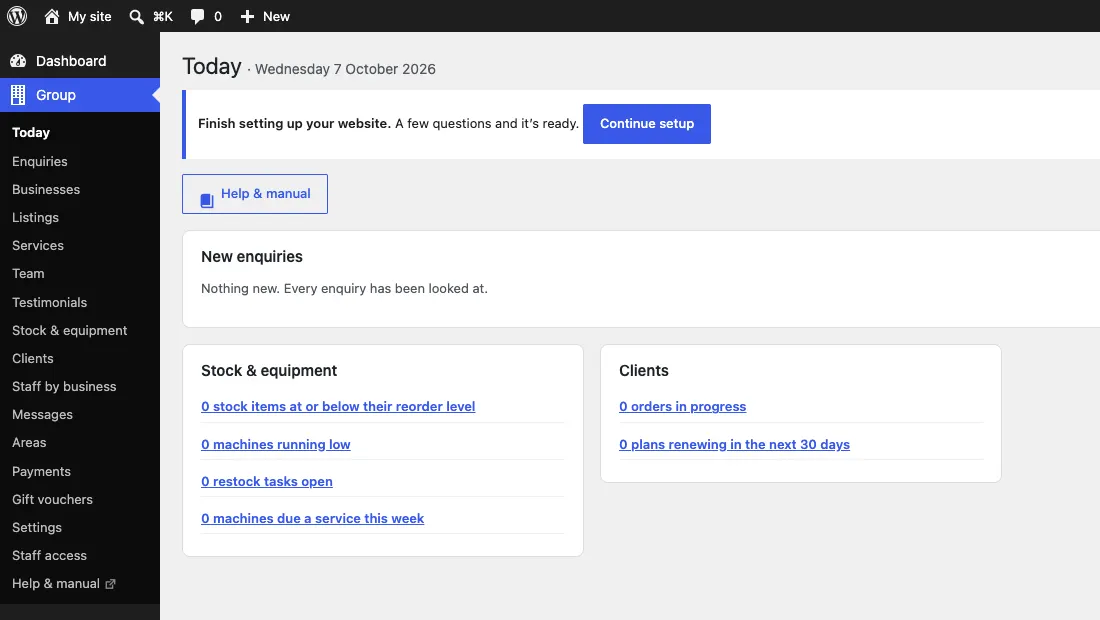Follow the 0 machines running low link

click(x=276, y=444)
